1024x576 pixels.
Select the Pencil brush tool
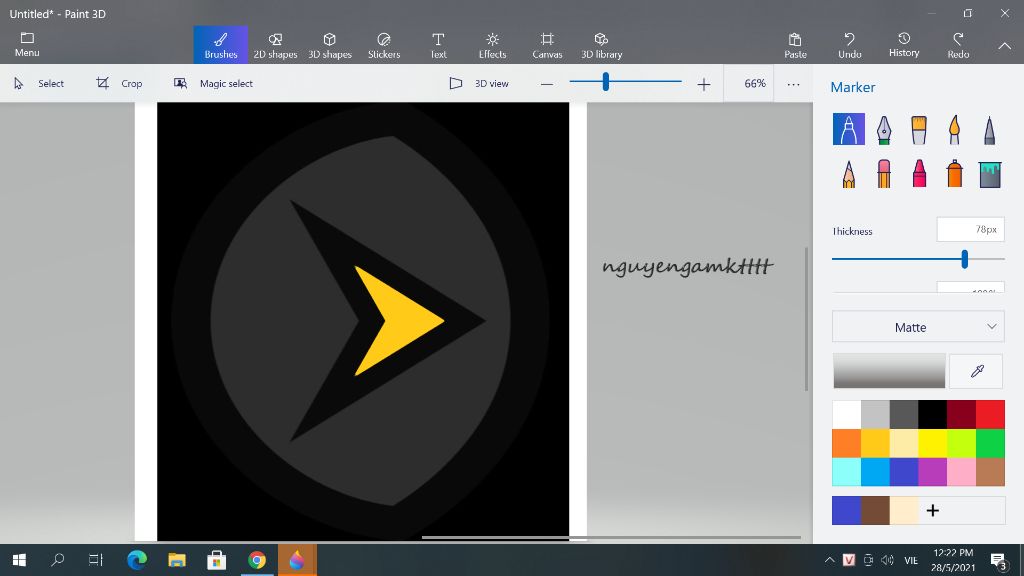pyautogui.click(x=848, y=174)
